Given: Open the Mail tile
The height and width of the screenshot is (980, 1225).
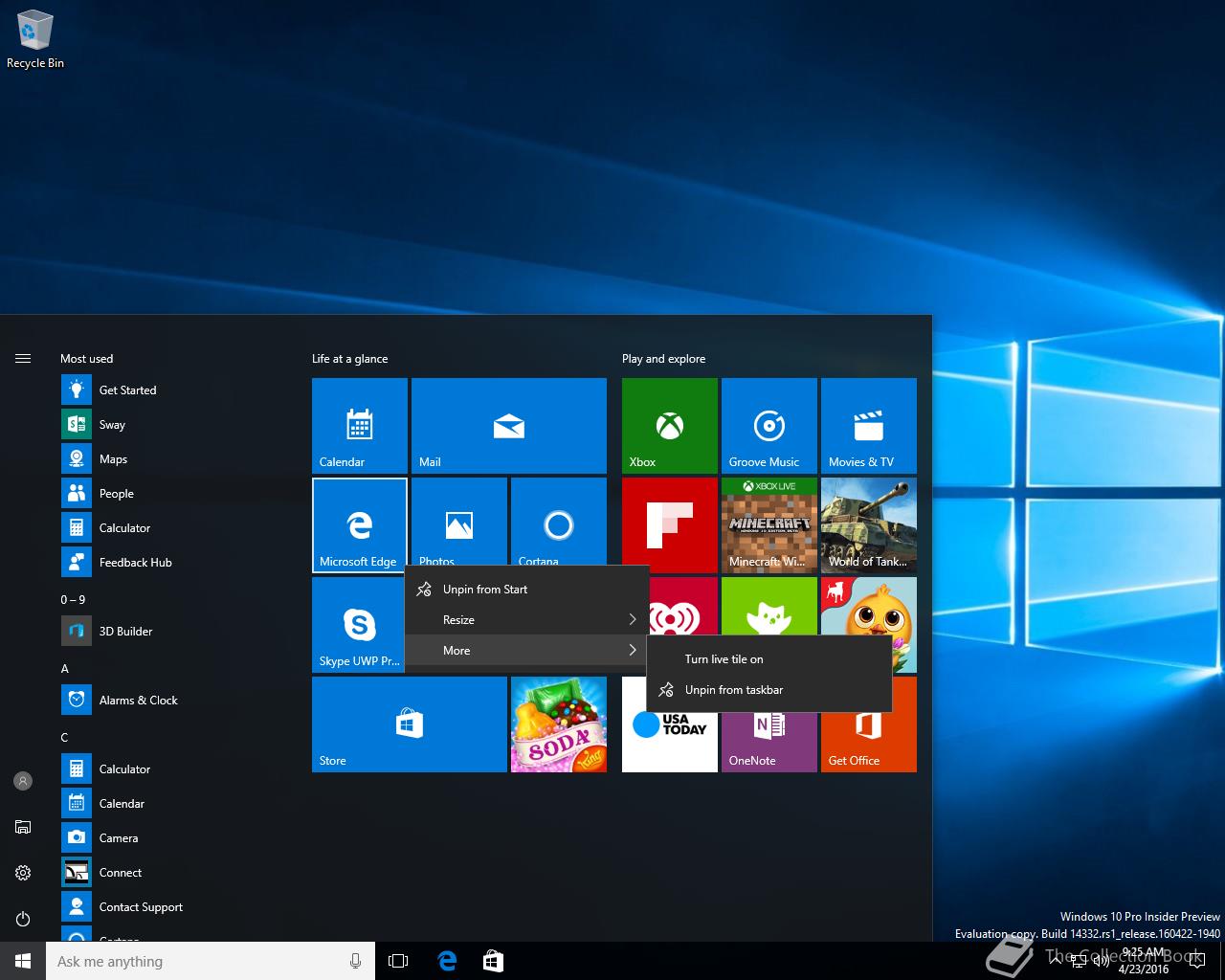Looking at the screenshot, I should point(508,425).
